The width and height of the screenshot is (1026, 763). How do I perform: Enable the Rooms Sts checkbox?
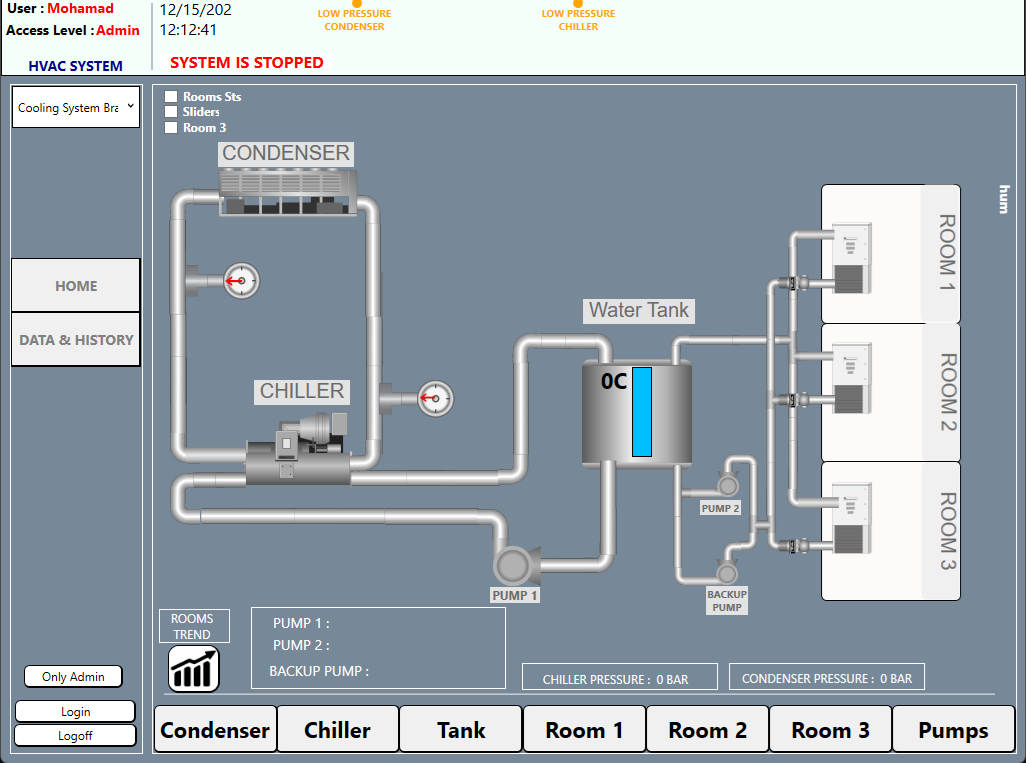click(x=171, y=97)
